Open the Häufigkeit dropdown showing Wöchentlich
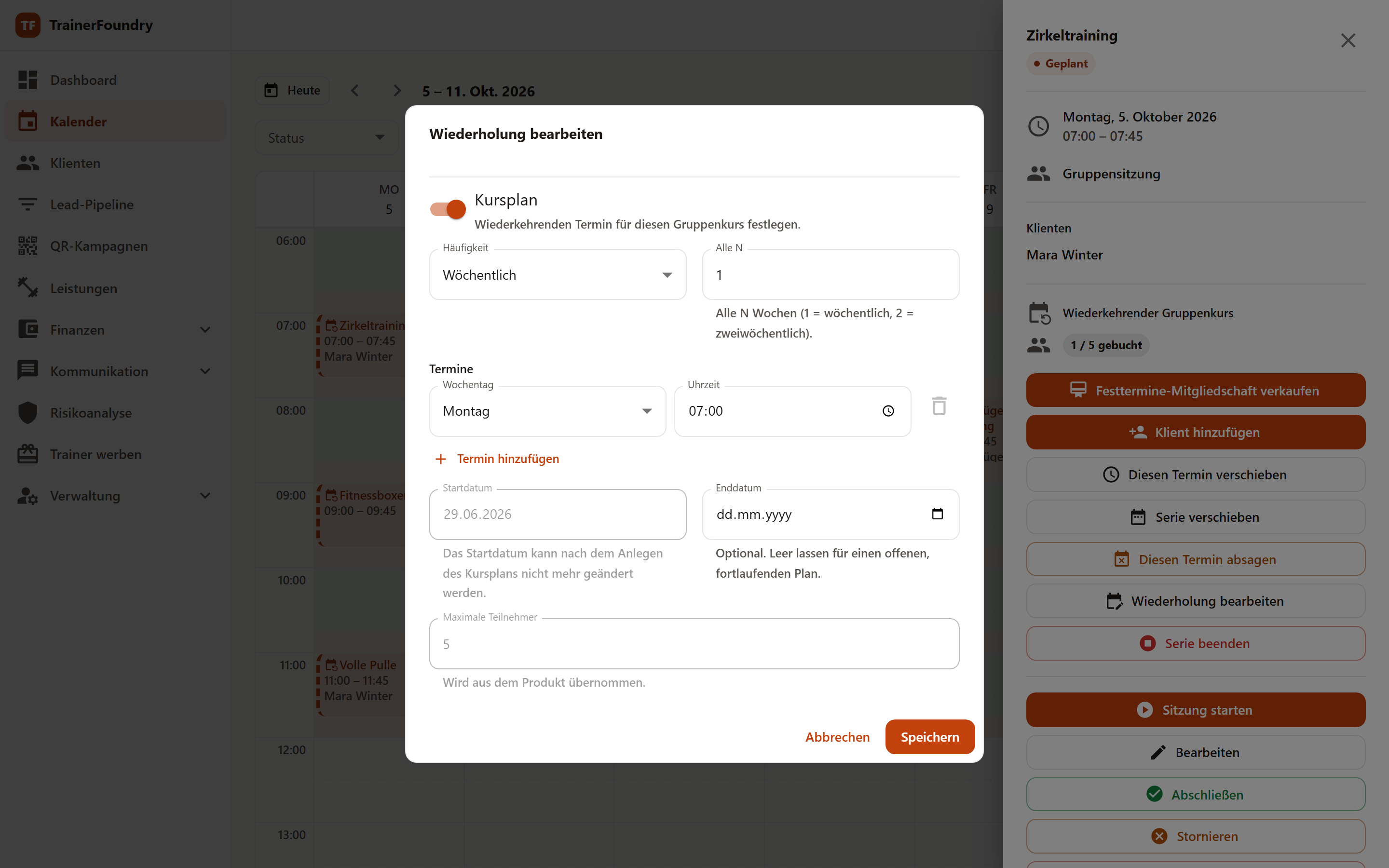Viewport: 1389px width, 868px height. click(558, 274)
